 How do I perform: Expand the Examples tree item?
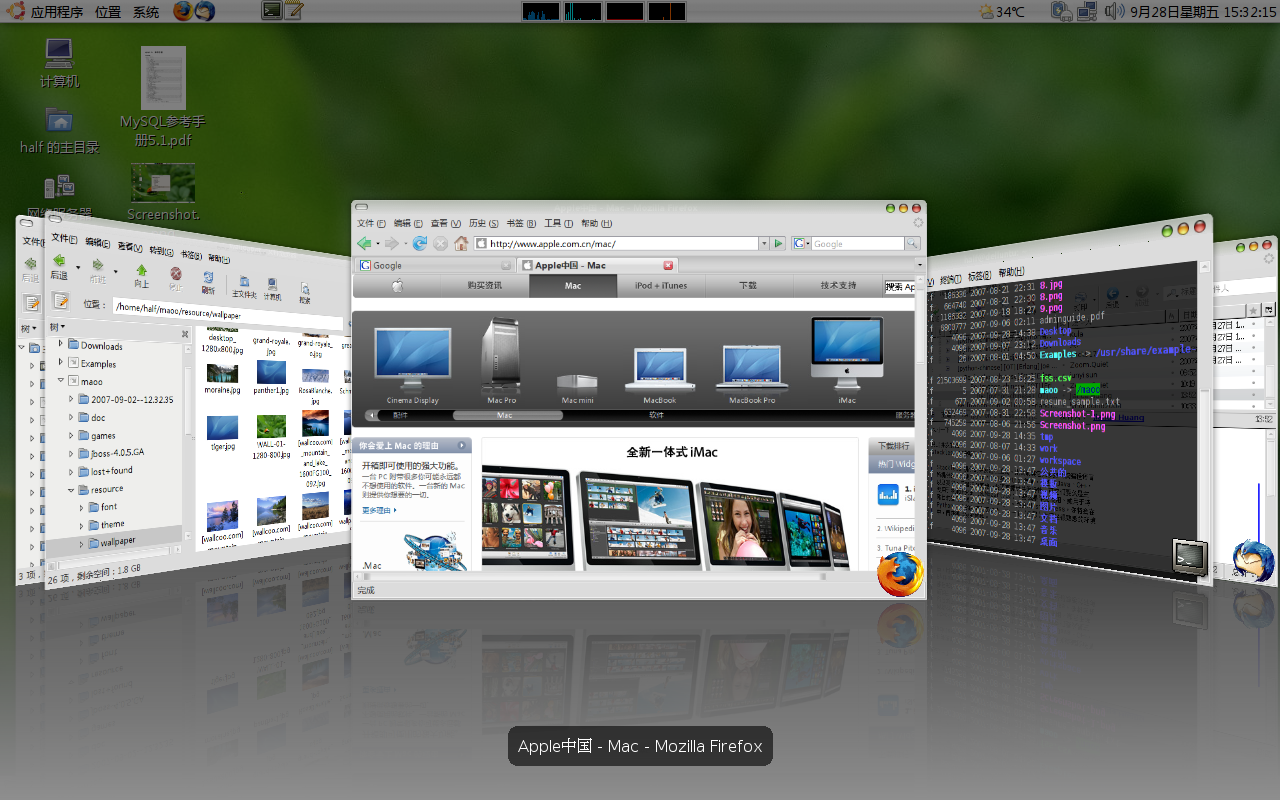pos(60,361)
